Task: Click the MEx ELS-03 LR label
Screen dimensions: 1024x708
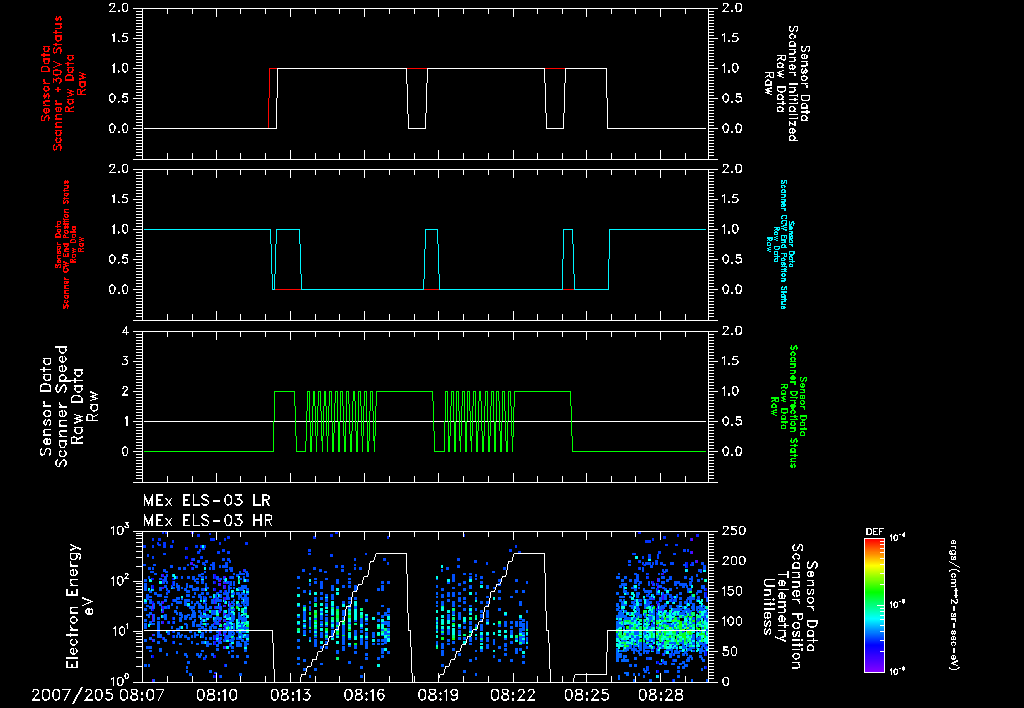Action: coord(206,501)
